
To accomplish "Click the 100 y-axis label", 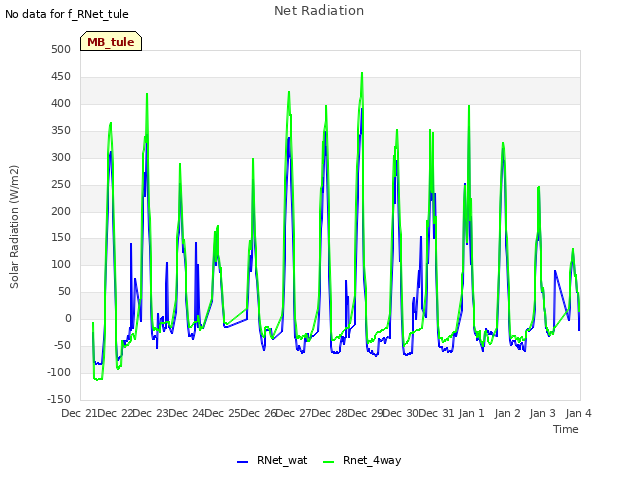I will [x=61, y=264].
